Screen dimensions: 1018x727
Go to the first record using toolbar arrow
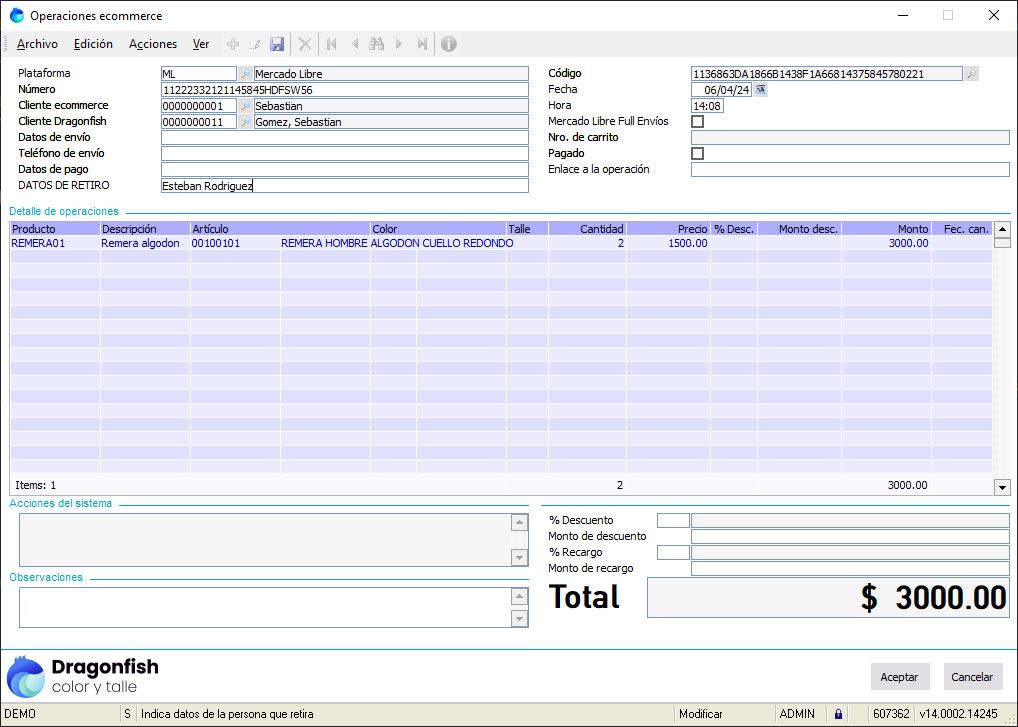click(332, 44)
